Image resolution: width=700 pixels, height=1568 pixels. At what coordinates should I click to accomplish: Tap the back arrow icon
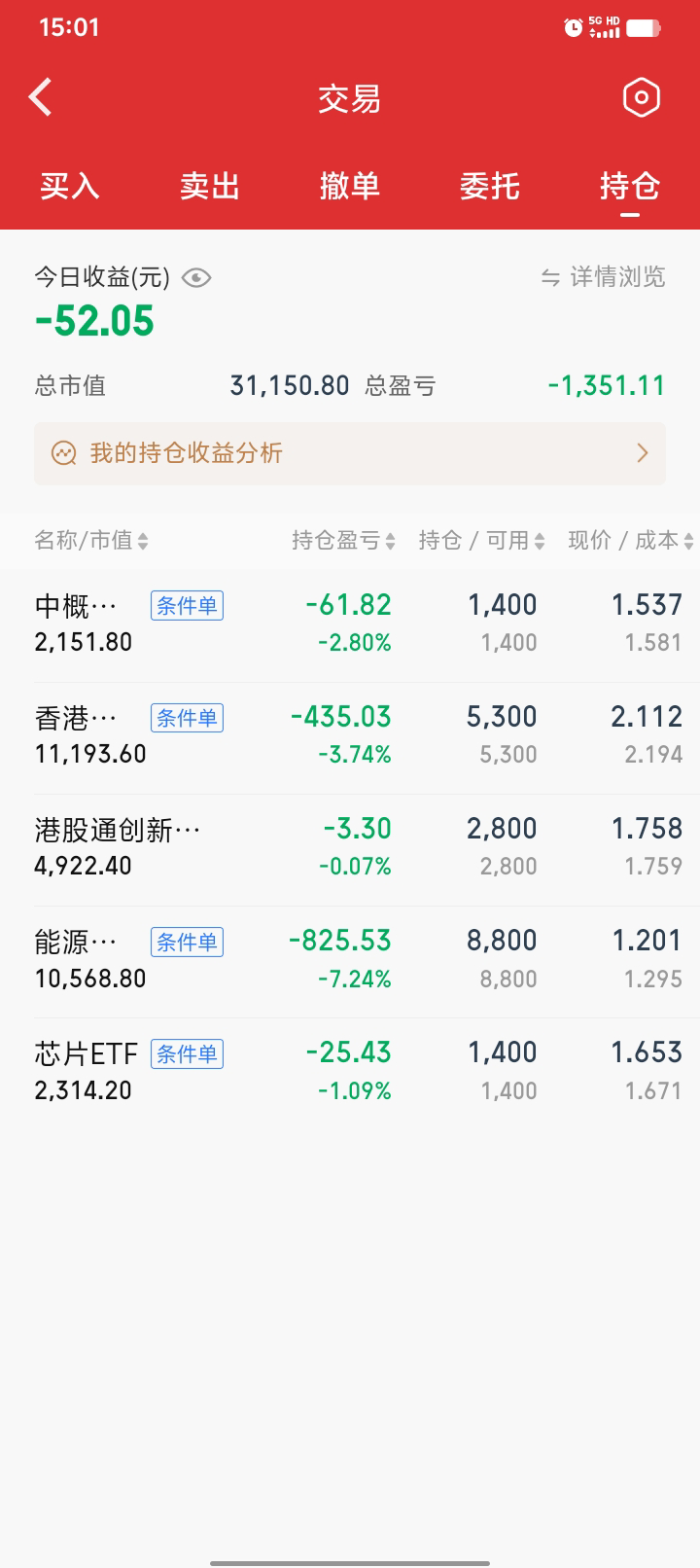(41, 97)
